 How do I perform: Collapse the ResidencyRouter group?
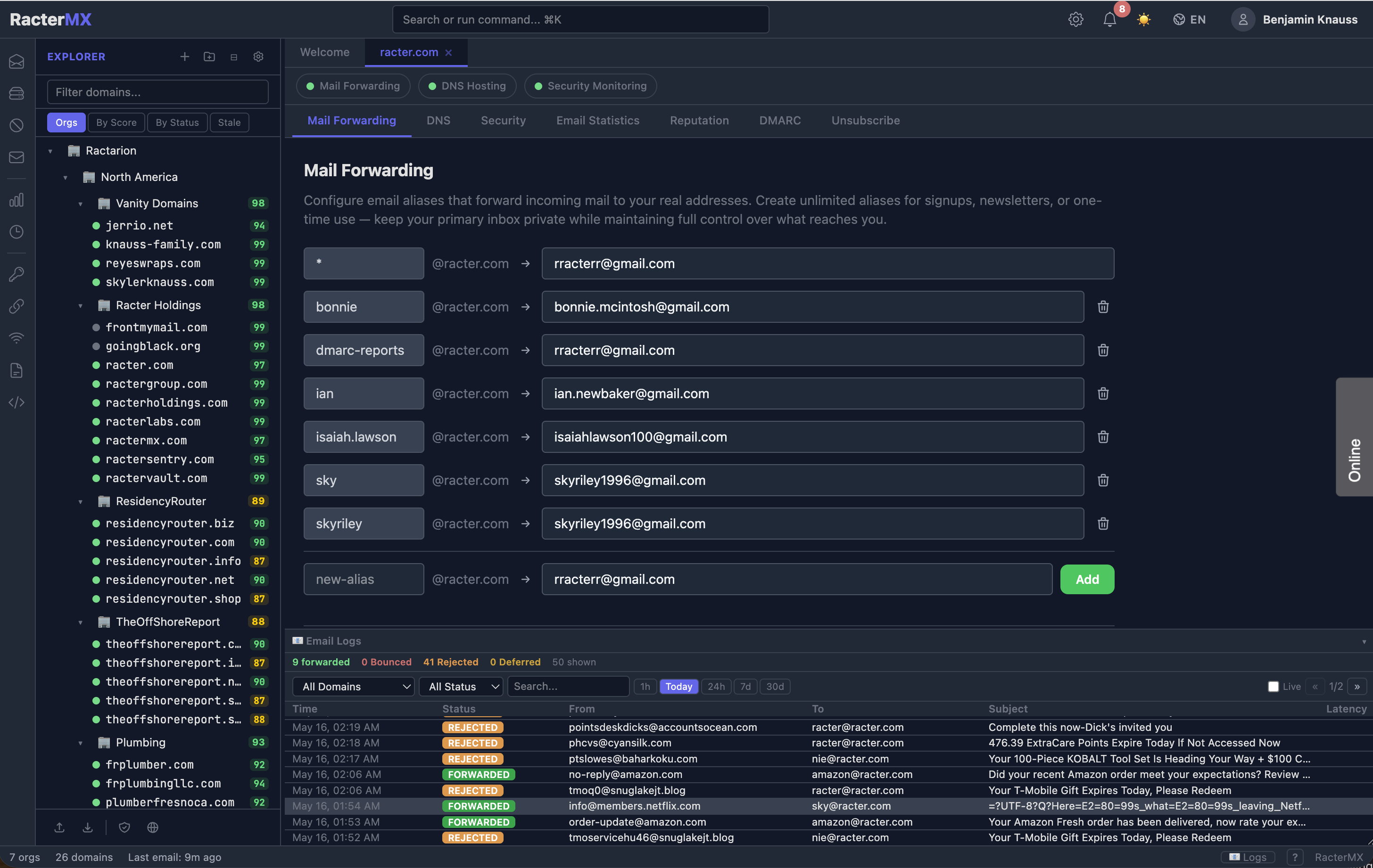(x=81, y=501)
